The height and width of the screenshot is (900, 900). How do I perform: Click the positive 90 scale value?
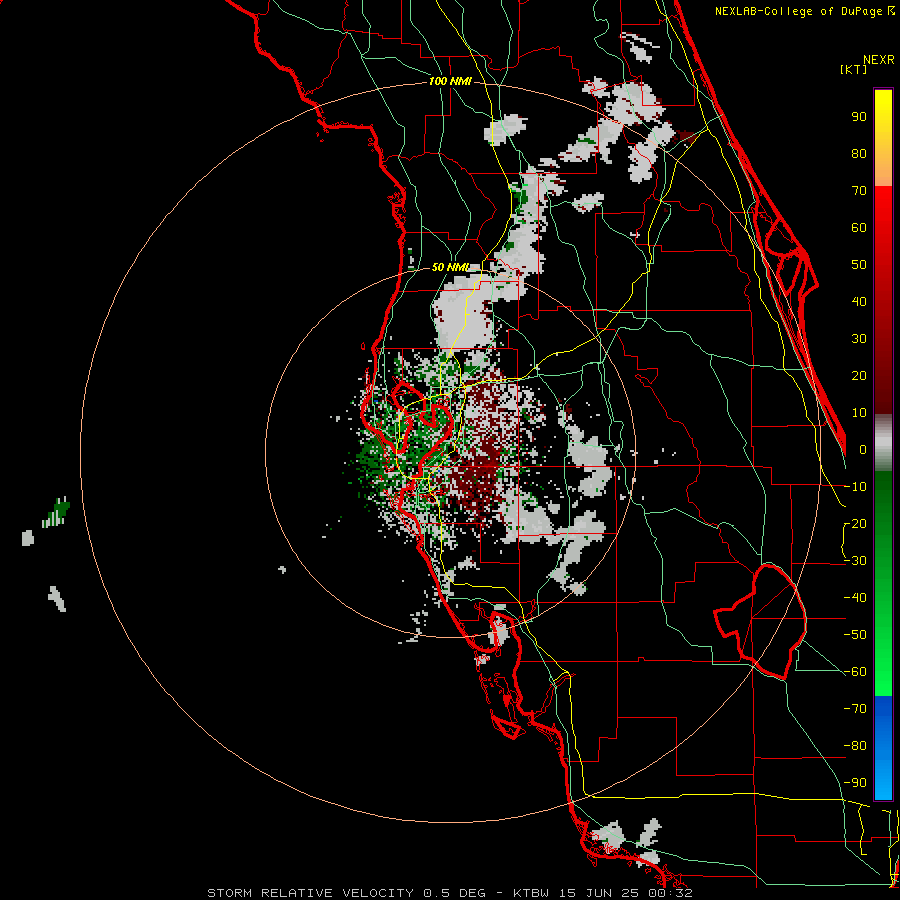pos(859,117)
